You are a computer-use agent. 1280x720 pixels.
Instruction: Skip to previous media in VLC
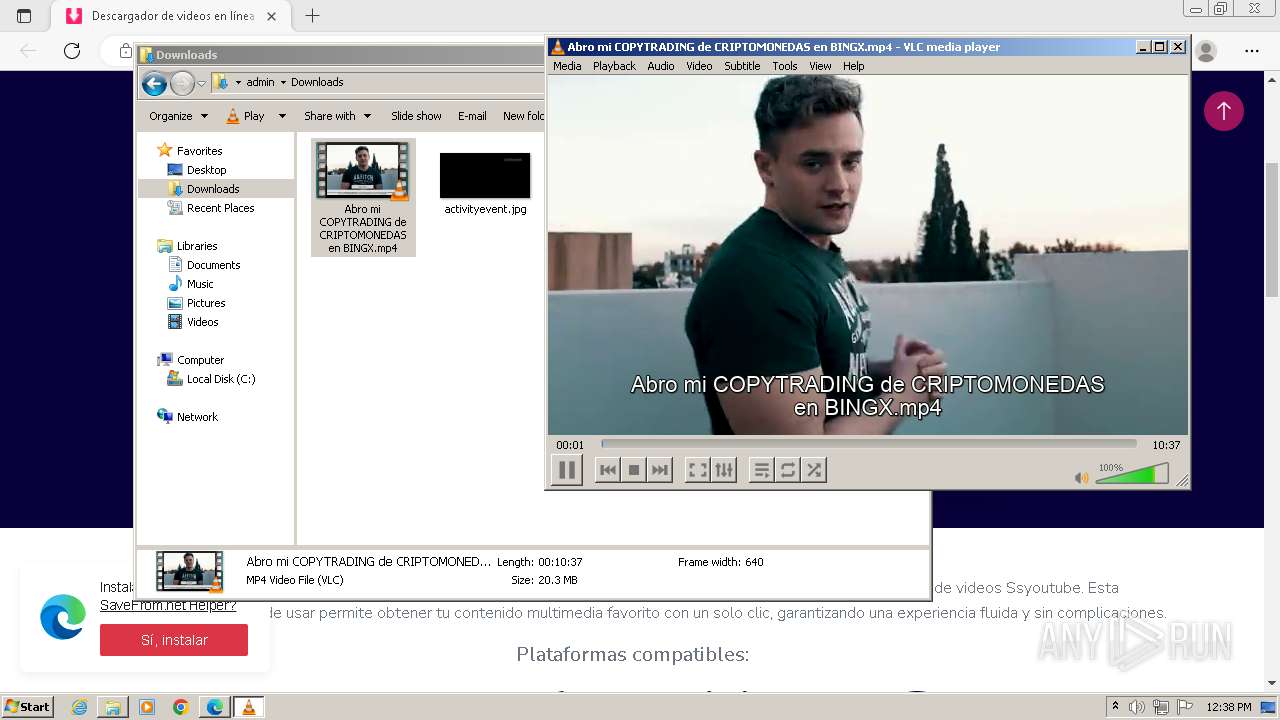point(607,470)
